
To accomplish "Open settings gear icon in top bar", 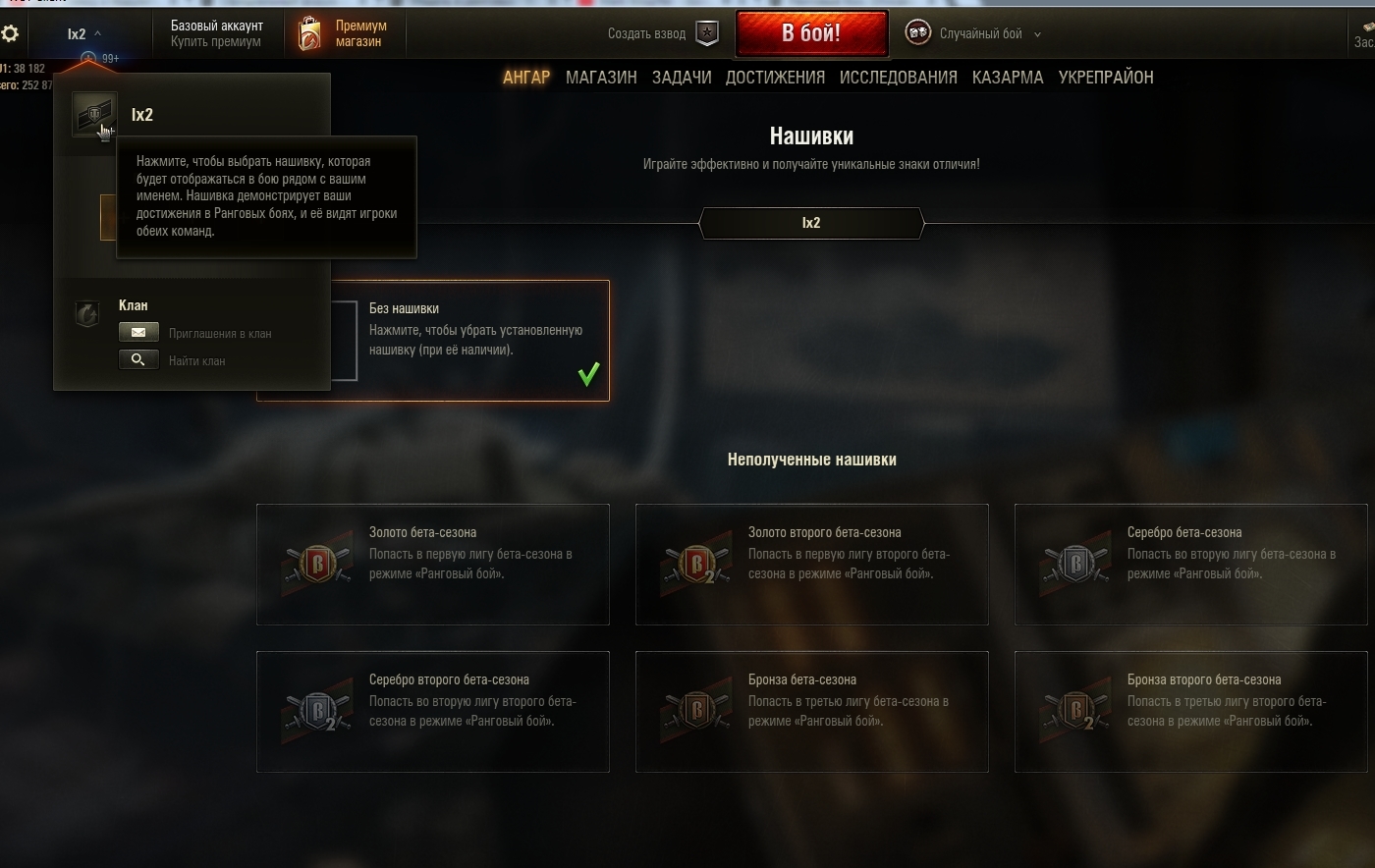I will click(x=10, y=34).
